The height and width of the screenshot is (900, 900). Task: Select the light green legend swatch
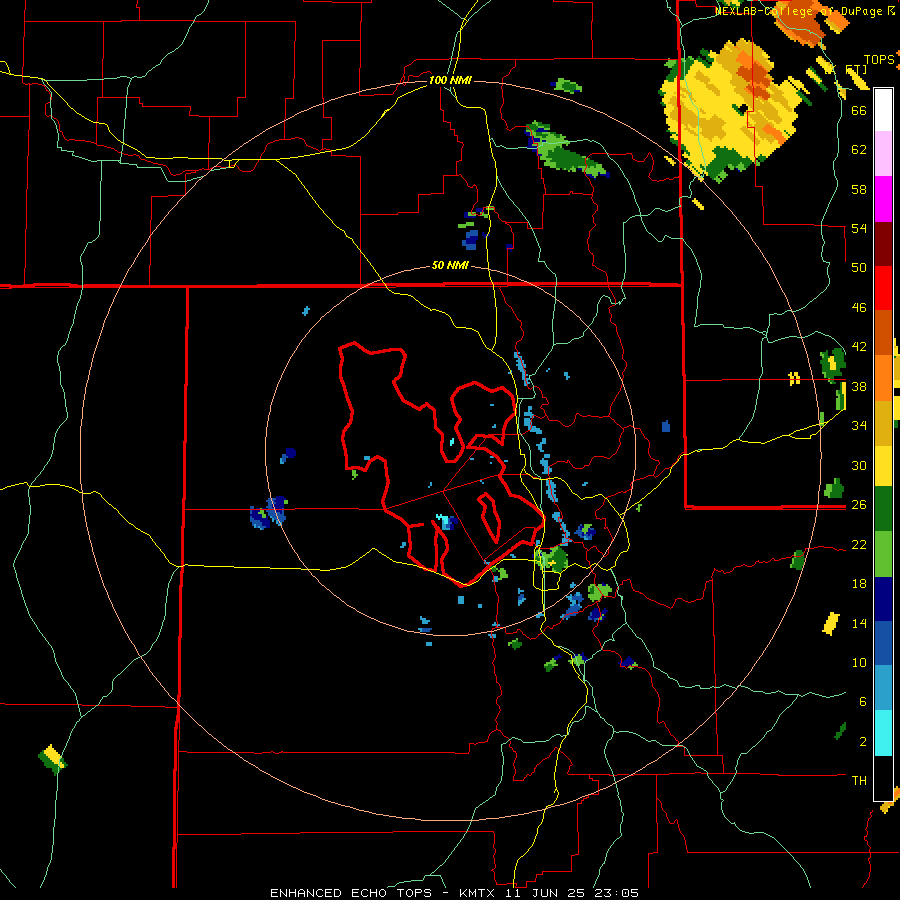(883, 554)
